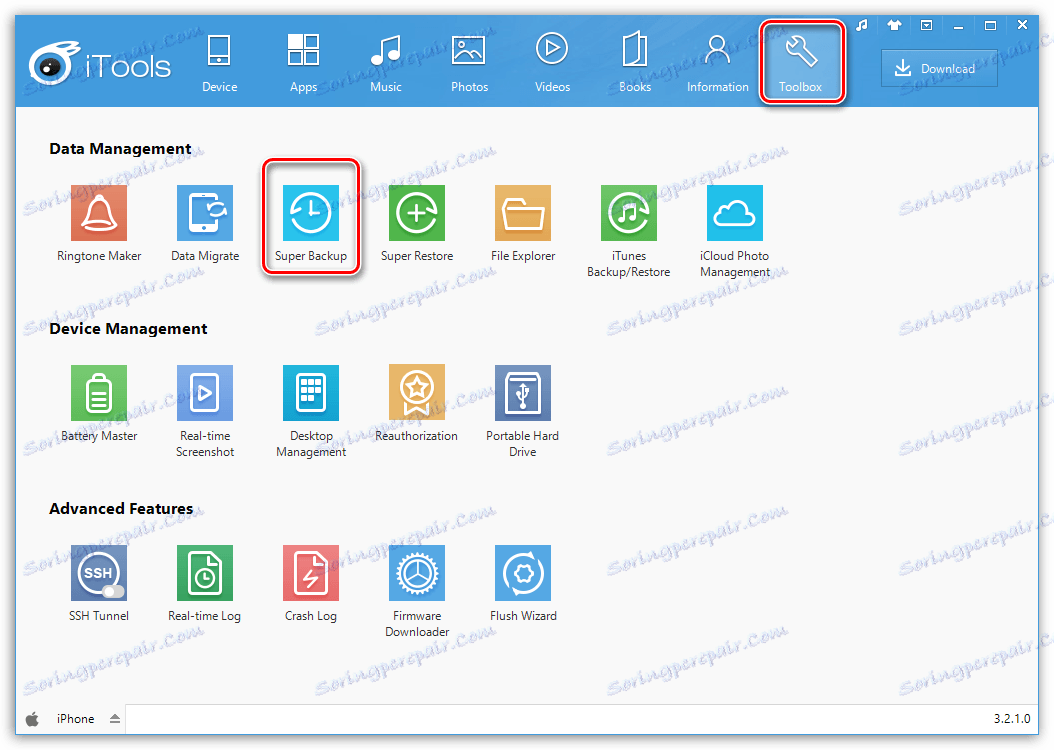Click the Data Management heading
1054x750 pixels.
point(120,149)
